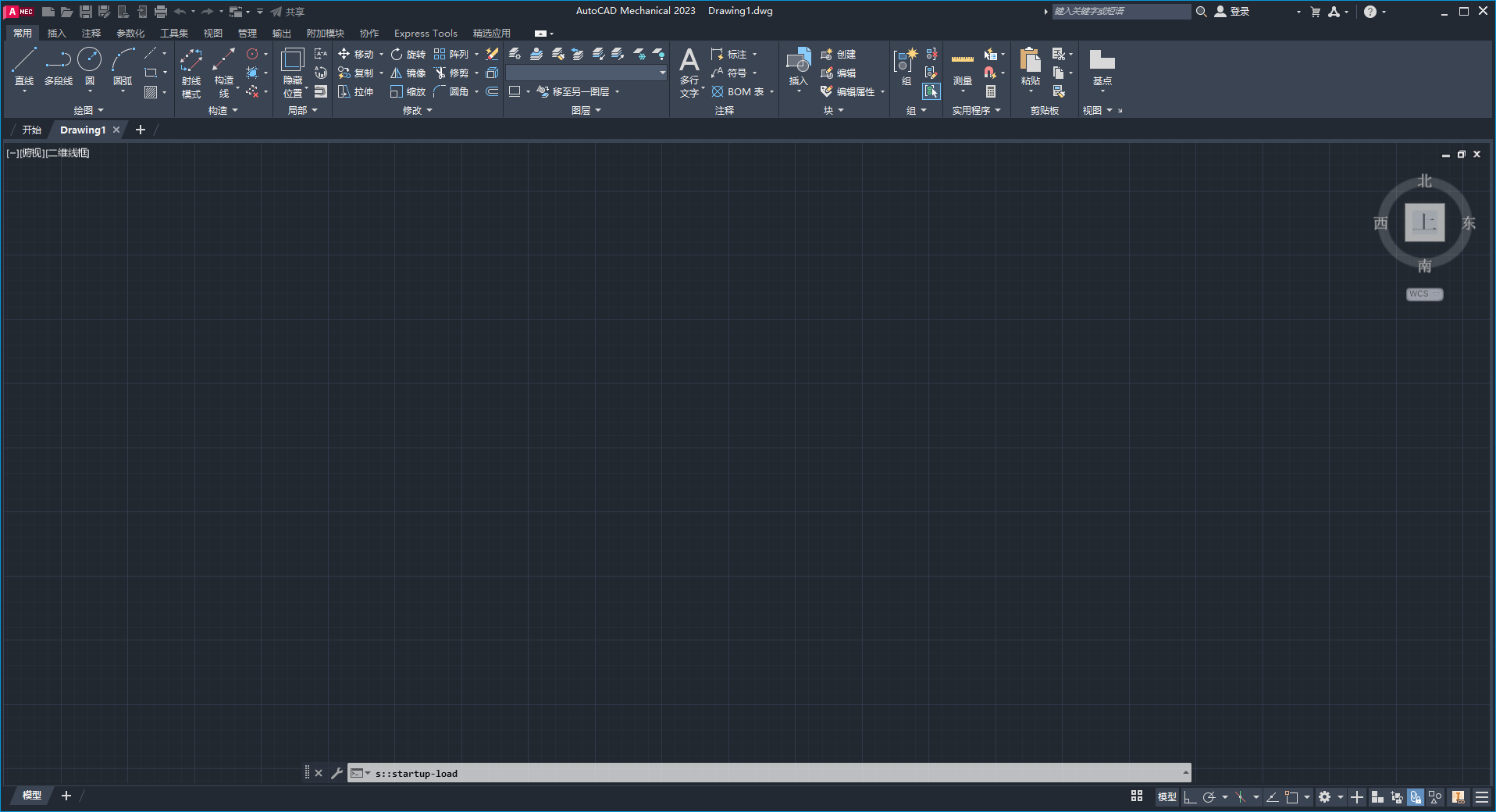Toggle ortho mode in the status bar
This screenshot has height=812, width=1496.
(1190, 797)
